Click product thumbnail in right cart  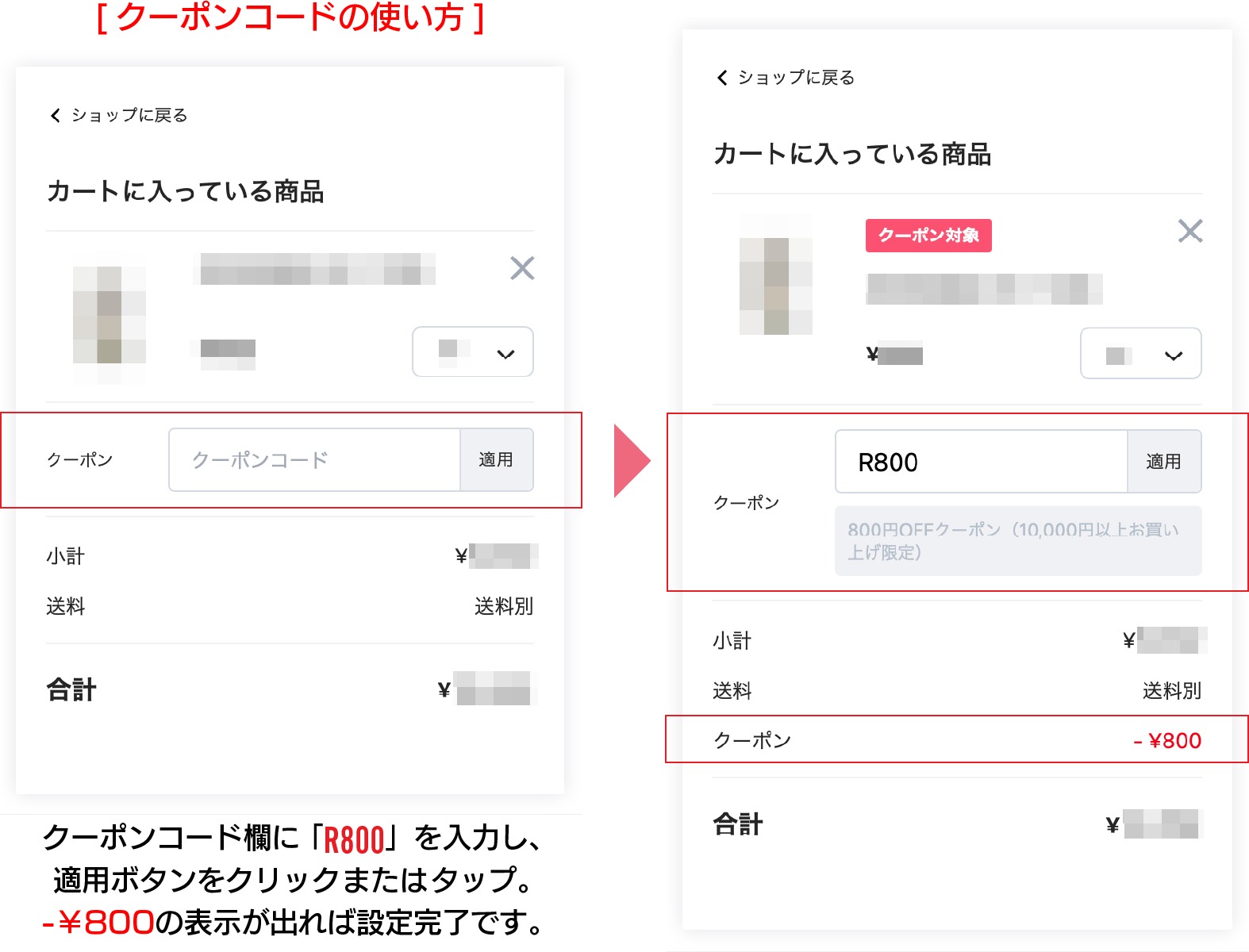(776, 274)
